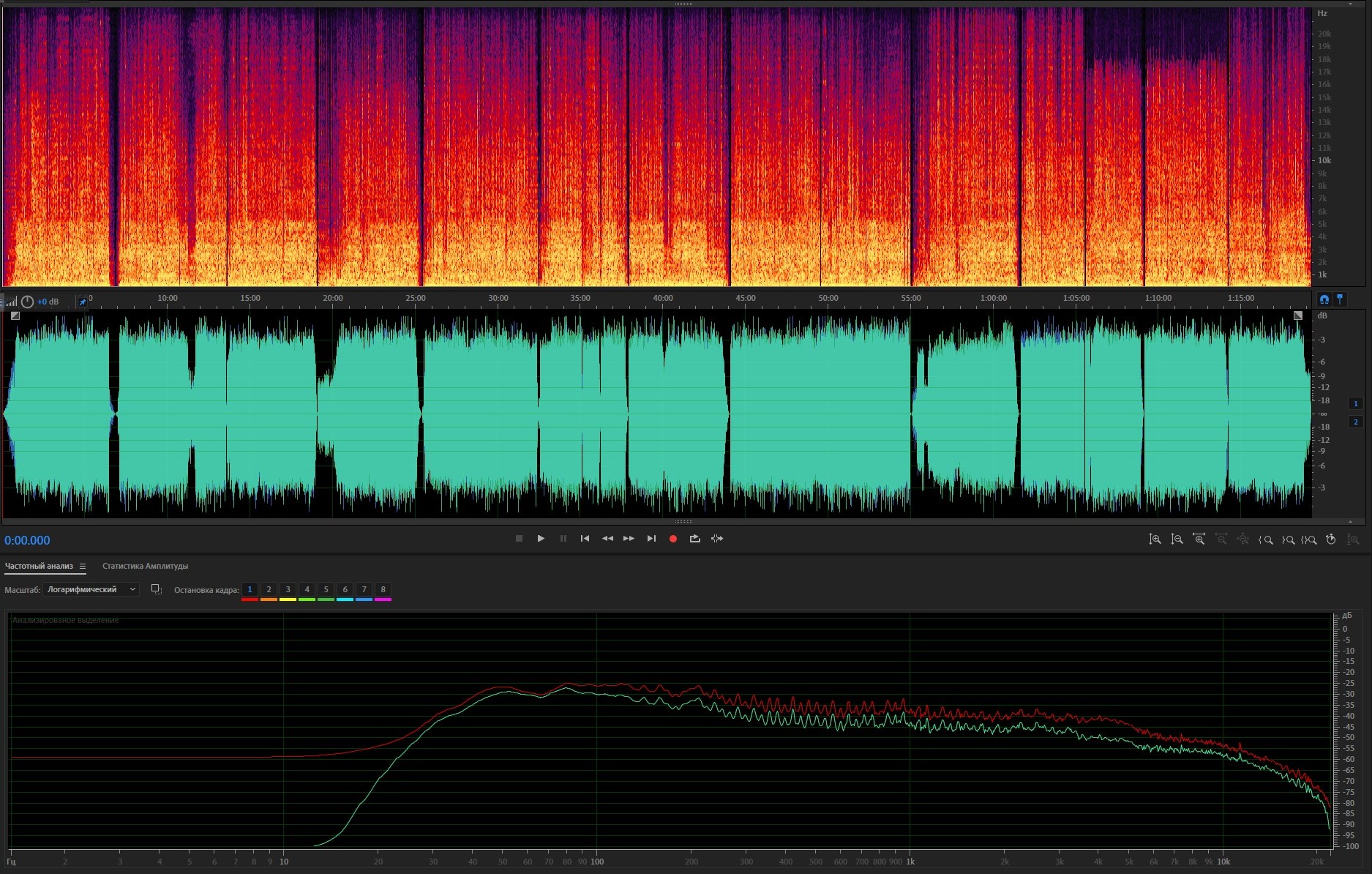Adjust the +0 dB volume knob
1372x874 pixels.
pyautogui.click(x=27, y=302)
